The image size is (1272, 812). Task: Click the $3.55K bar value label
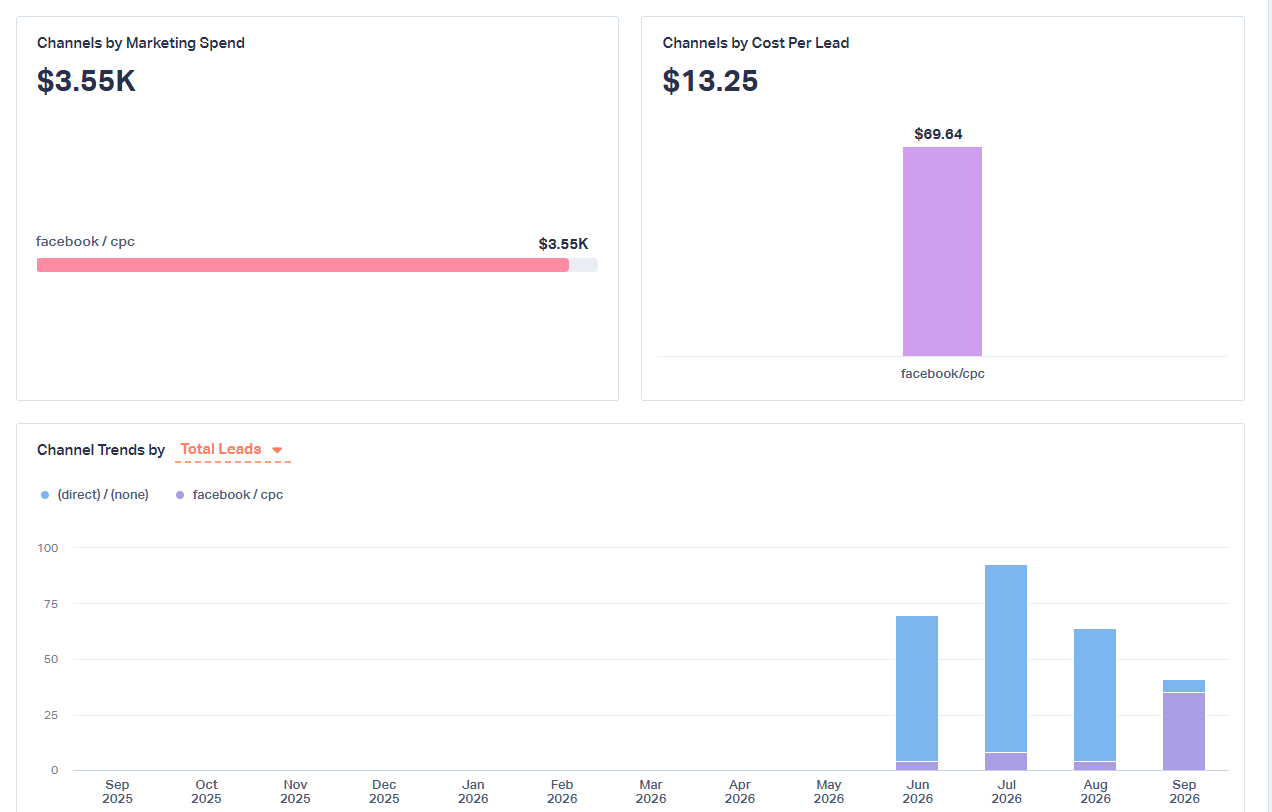click(x=563, y=244)
